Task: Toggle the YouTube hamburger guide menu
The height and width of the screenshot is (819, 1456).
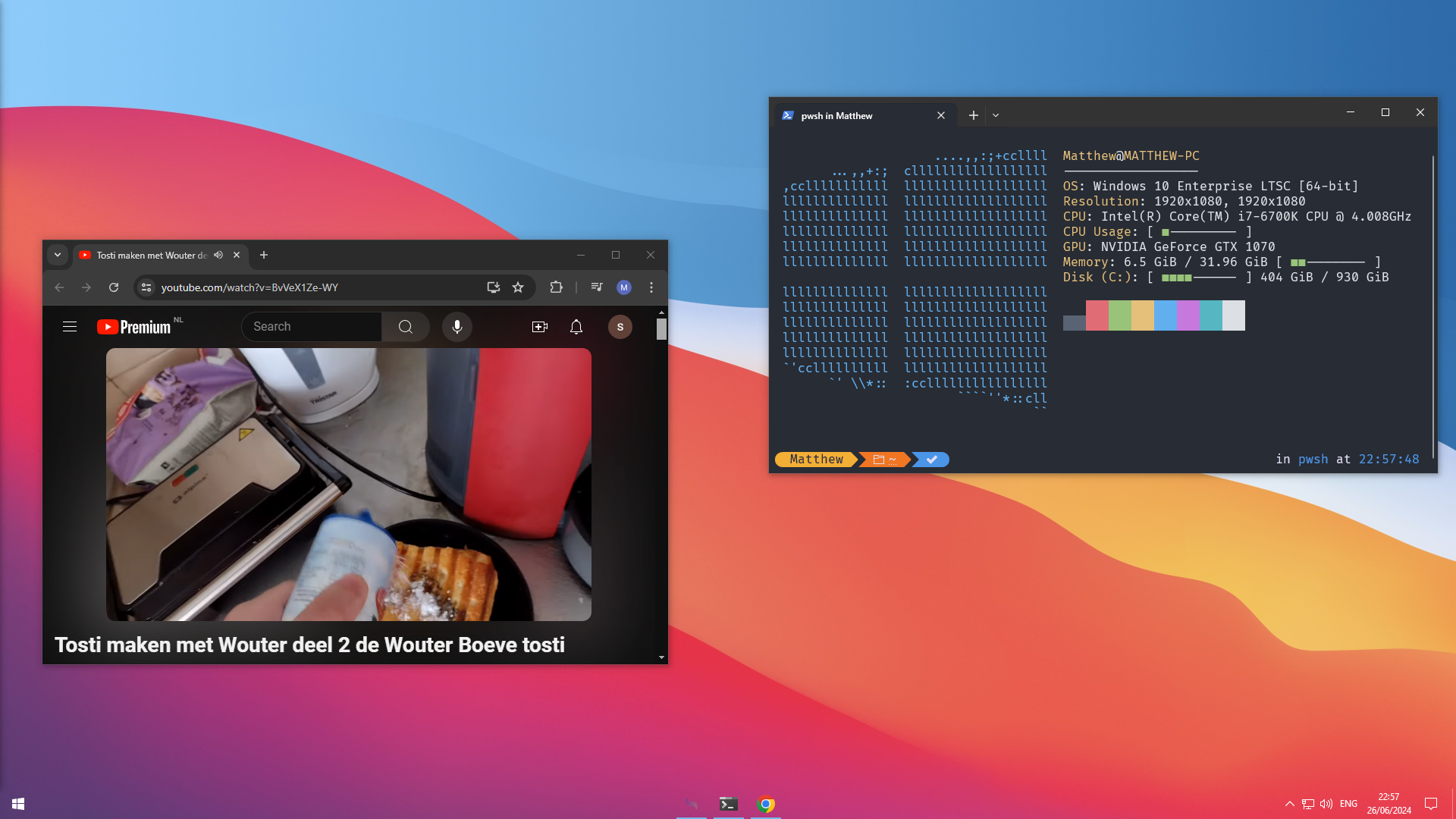Action: 70,327
